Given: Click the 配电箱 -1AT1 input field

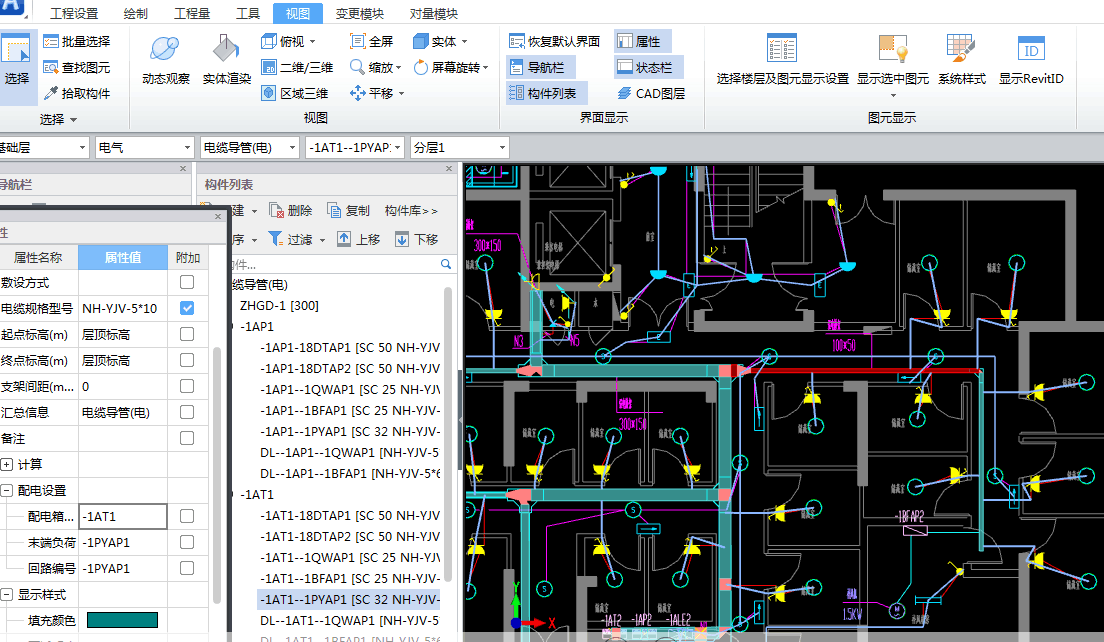Looking at the screenshot, I should tap(123, 517).
